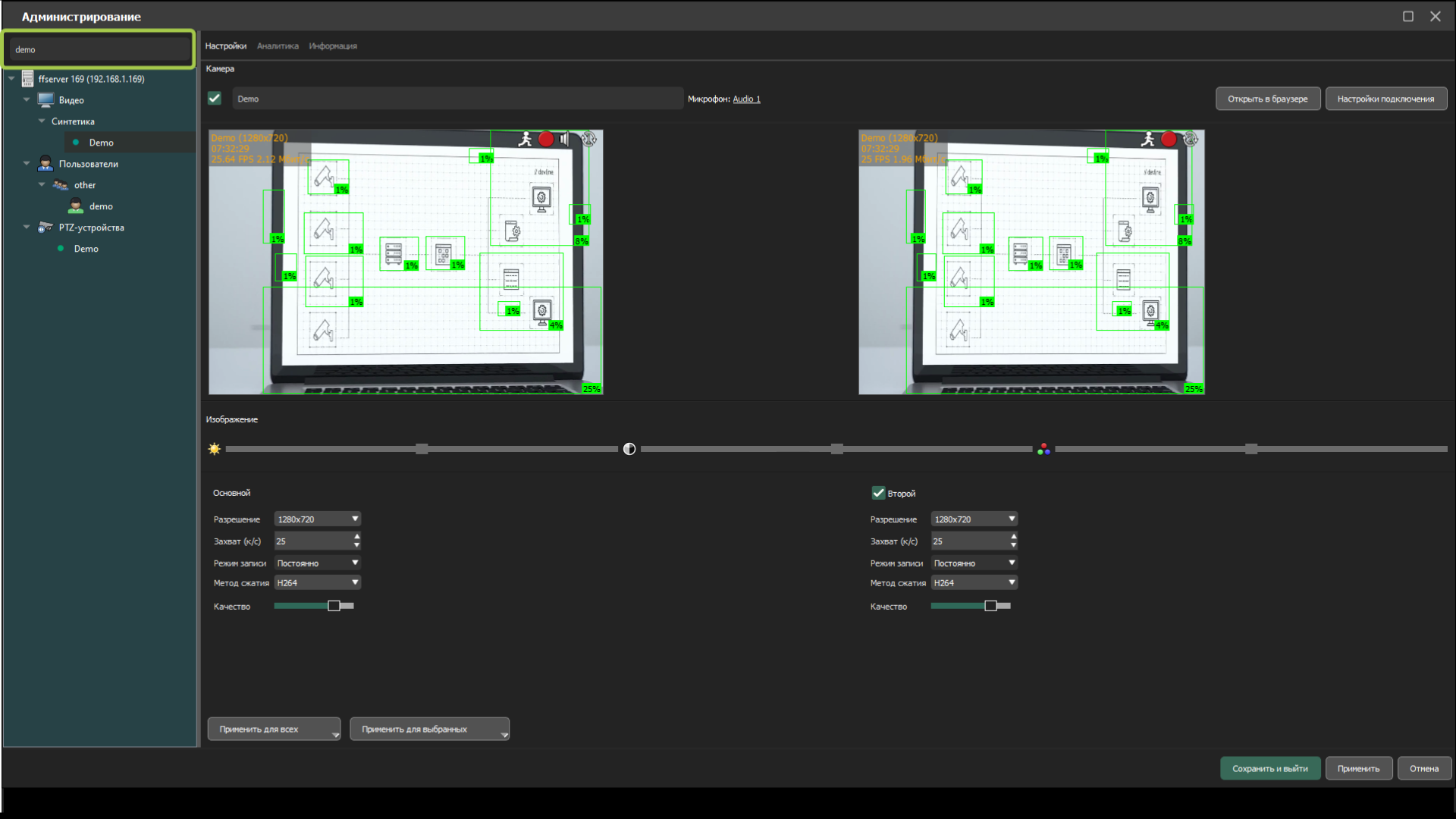Open second stream Метод сжатия dropdown

(974, 583)
